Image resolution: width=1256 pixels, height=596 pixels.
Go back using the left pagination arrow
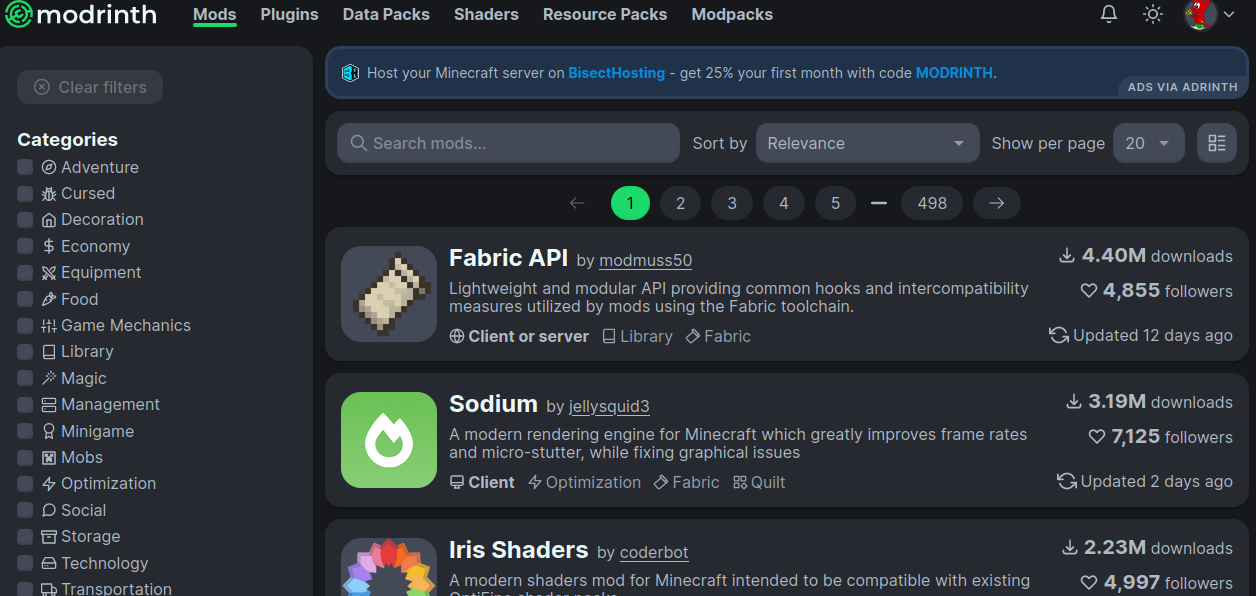point(577,203)
